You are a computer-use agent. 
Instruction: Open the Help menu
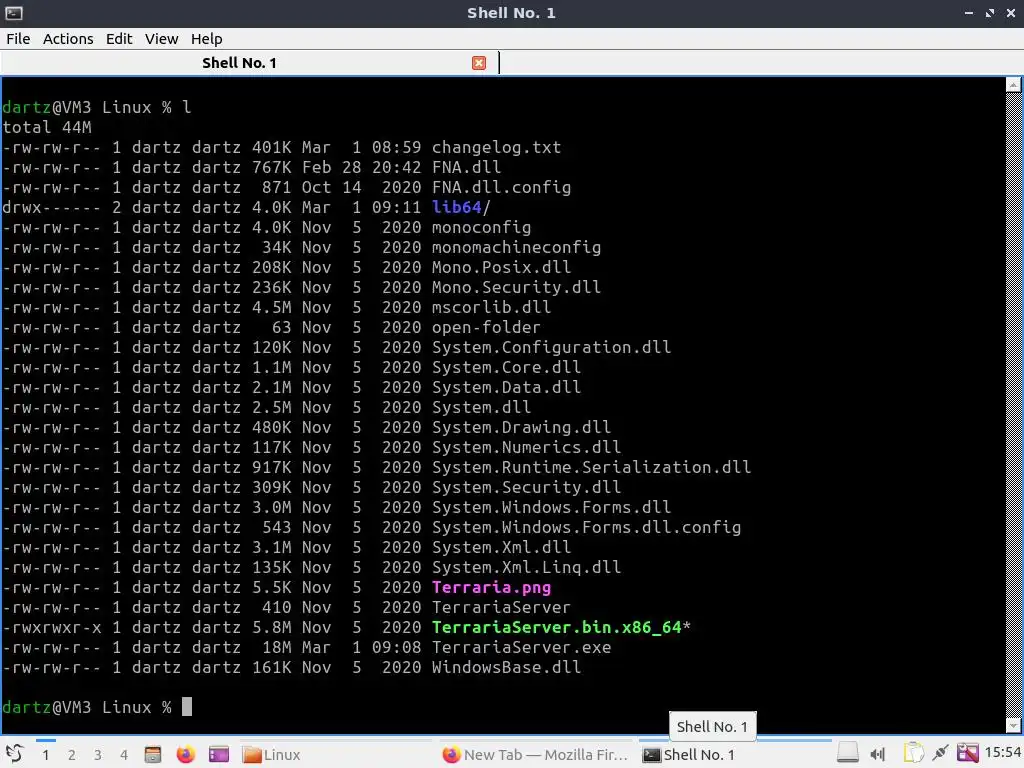tap(206, 39)
